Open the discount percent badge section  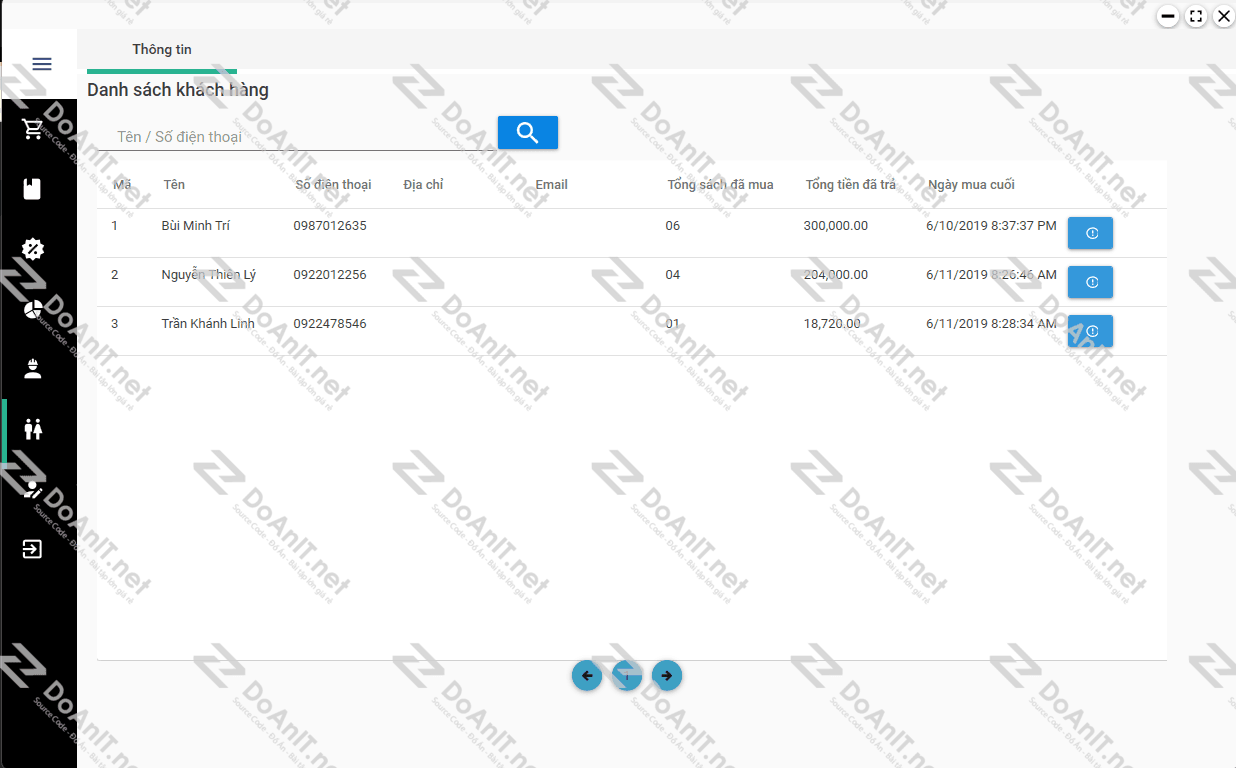point(33,249)
